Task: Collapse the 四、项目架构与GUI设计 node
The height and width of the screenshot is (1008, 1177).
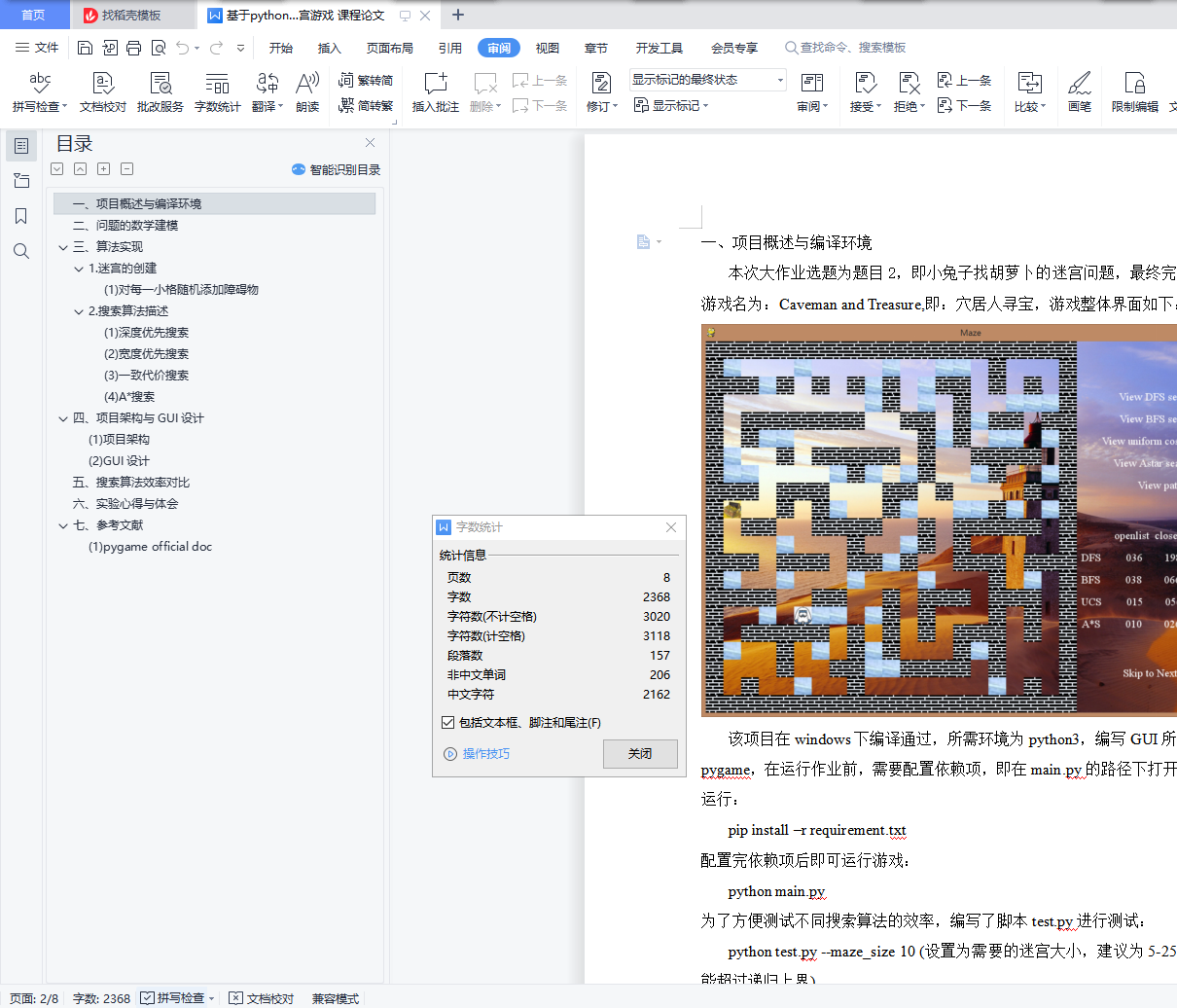Action: (x=63, y=418)
